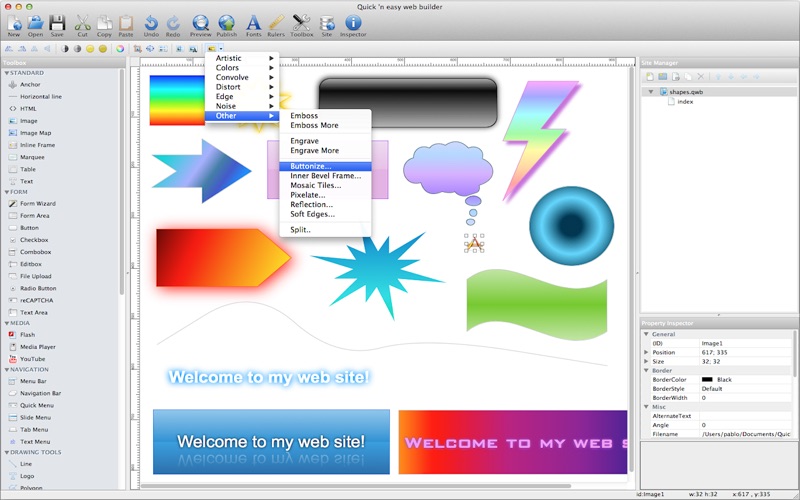Select Soft Edges... effect menu entry
Viewport: 800px width, 500px height.
tap(312, 214)
